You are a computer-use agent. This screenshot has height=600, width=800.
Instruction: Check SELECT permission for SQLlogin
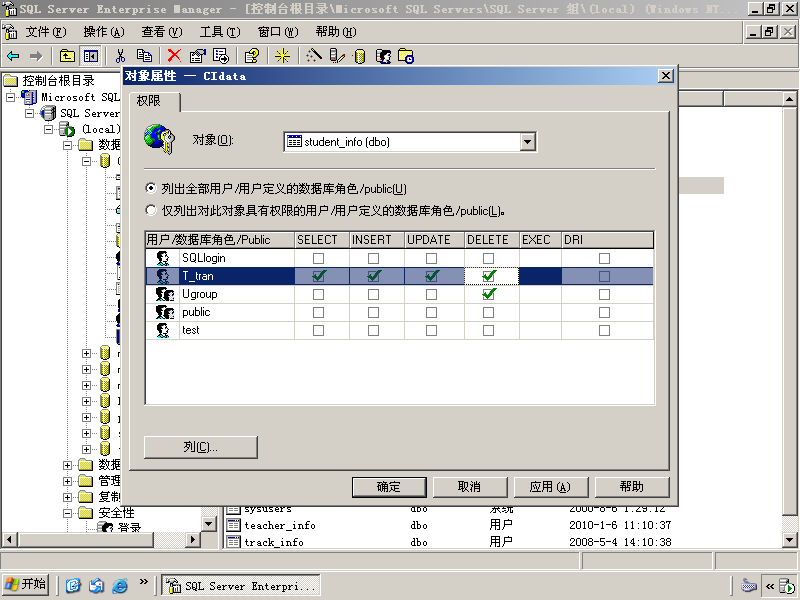click(318, 258)
